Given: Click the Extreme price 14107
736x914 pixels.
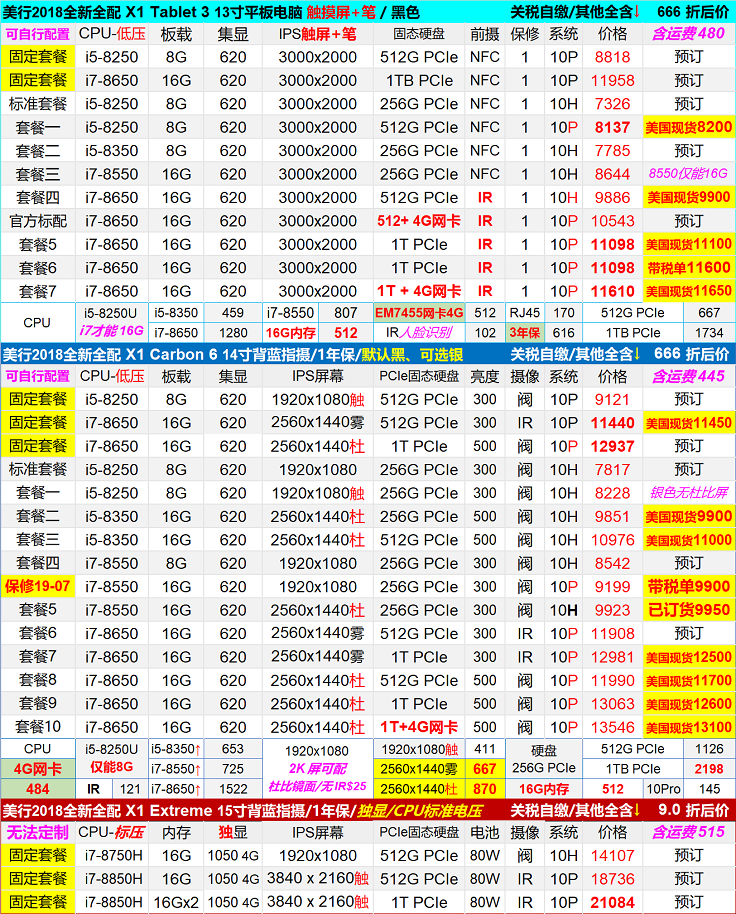Looking at the screenshot, I should 612,856.
